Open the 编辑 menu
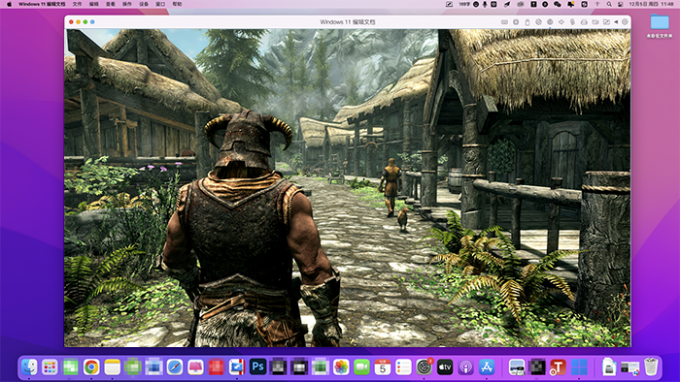 pos(94,4)
